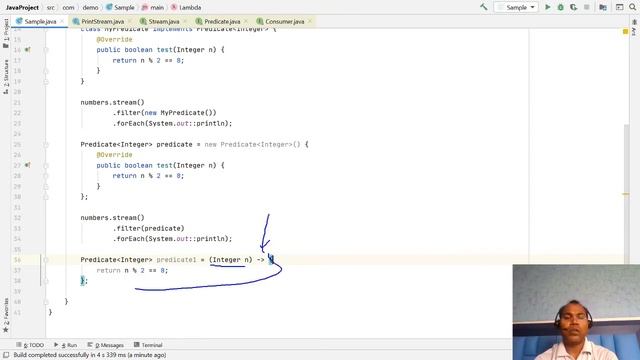The image size is (640, 360).
Task: Open Search Everywhere magnifier icon
Action: click(x=632, y=7)
